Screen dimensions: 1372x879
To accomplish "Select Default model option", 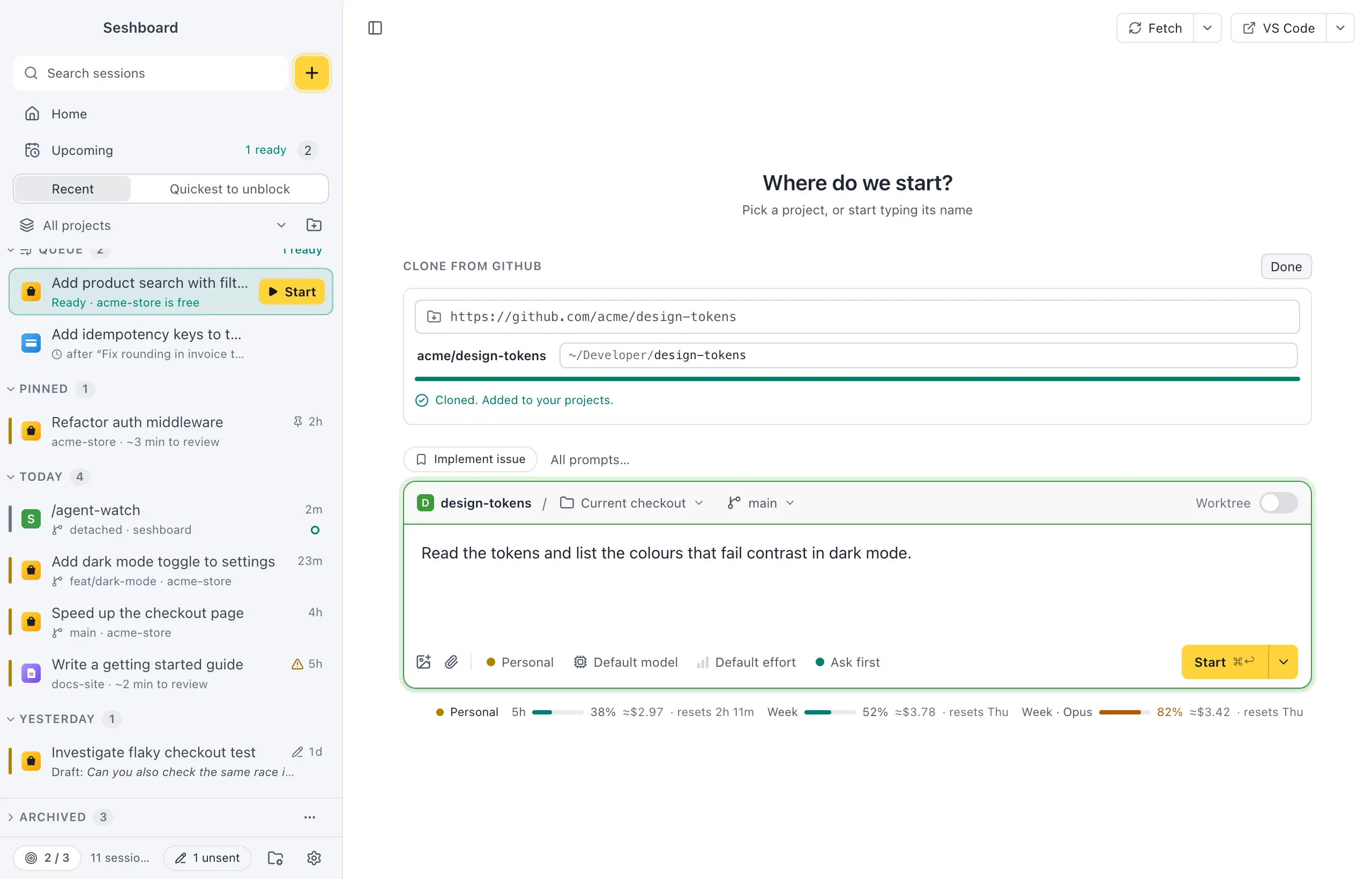I will tap(625, 662).
